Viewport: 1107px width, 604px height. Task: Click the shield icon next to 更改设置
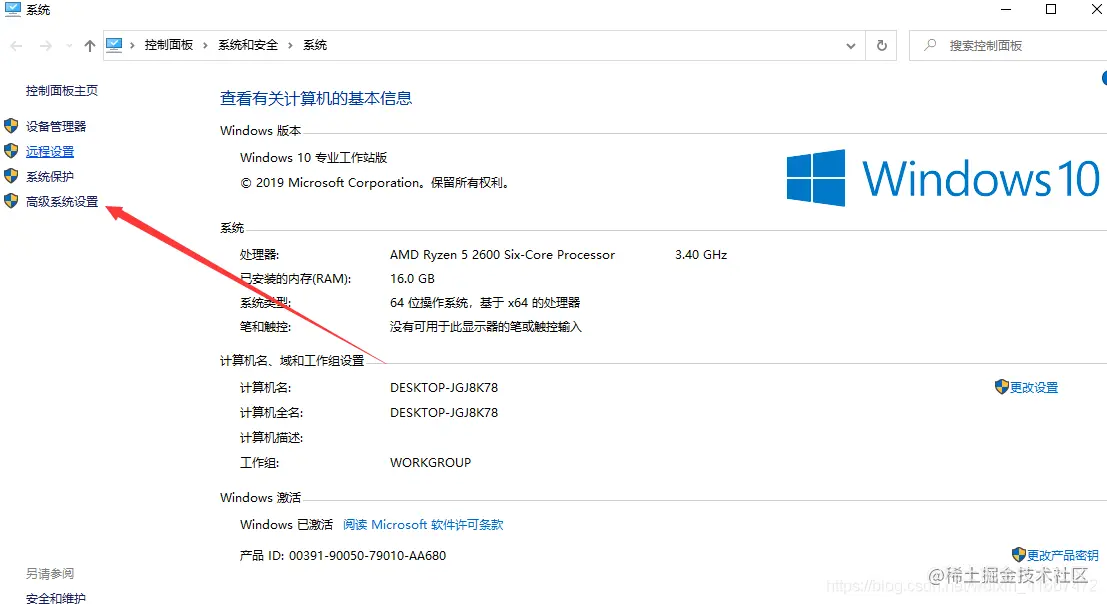(1002, 387)
